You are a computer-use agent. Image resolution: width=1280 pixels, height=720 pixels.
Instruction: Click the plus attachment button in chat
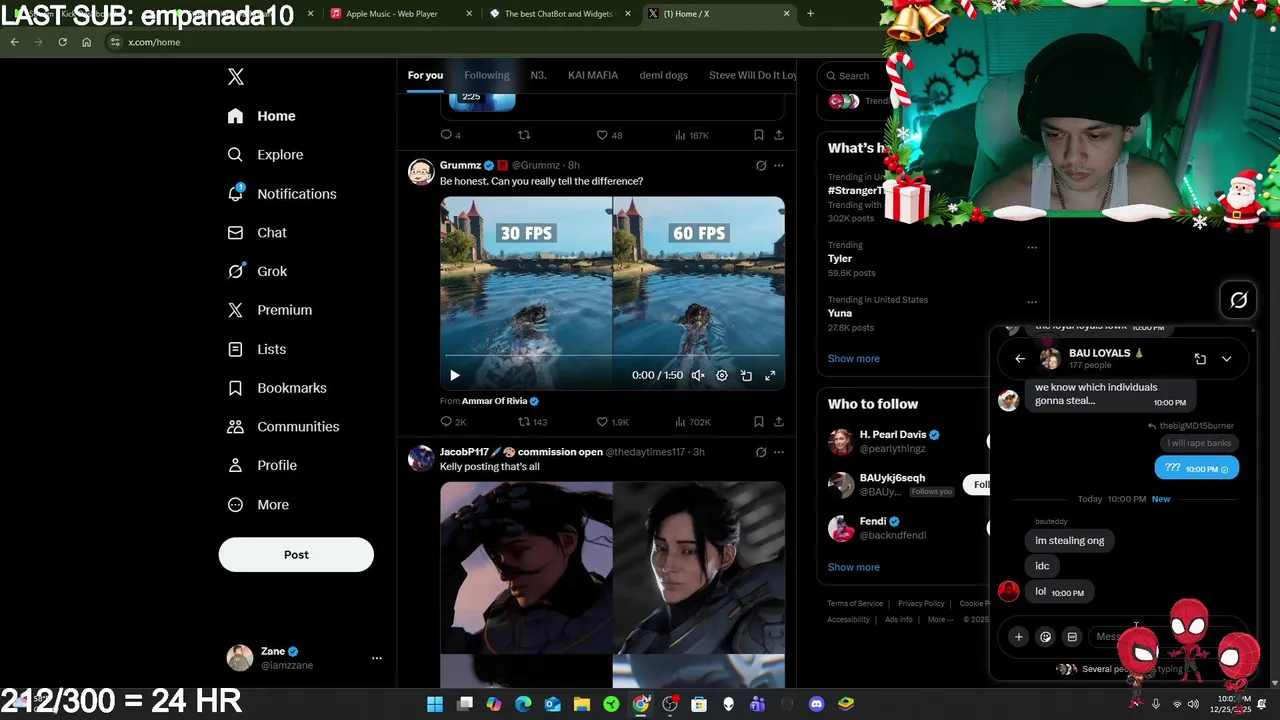click(1018, 637)
